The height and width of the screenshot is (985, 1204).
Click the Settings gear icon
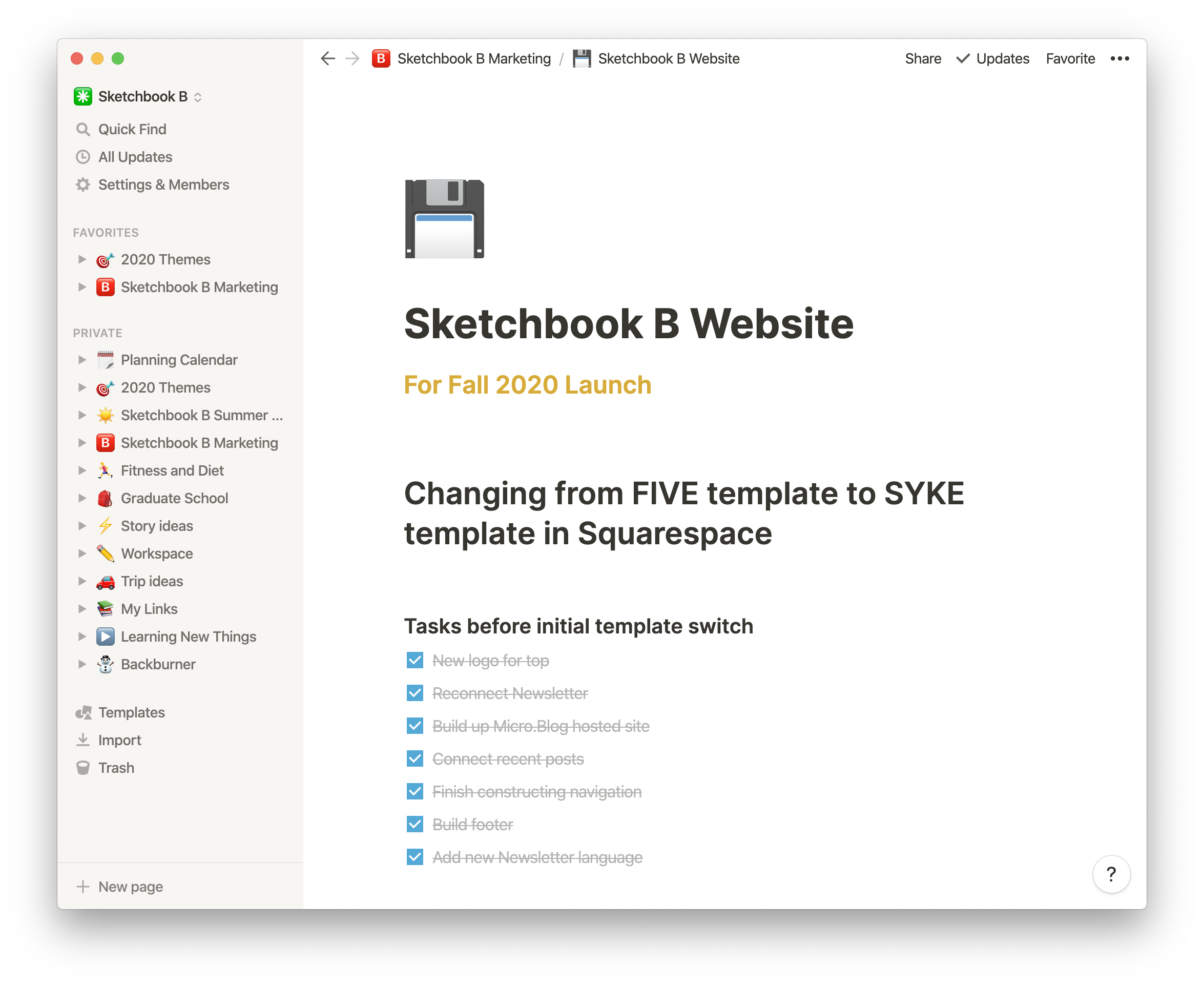pos(83,185)
